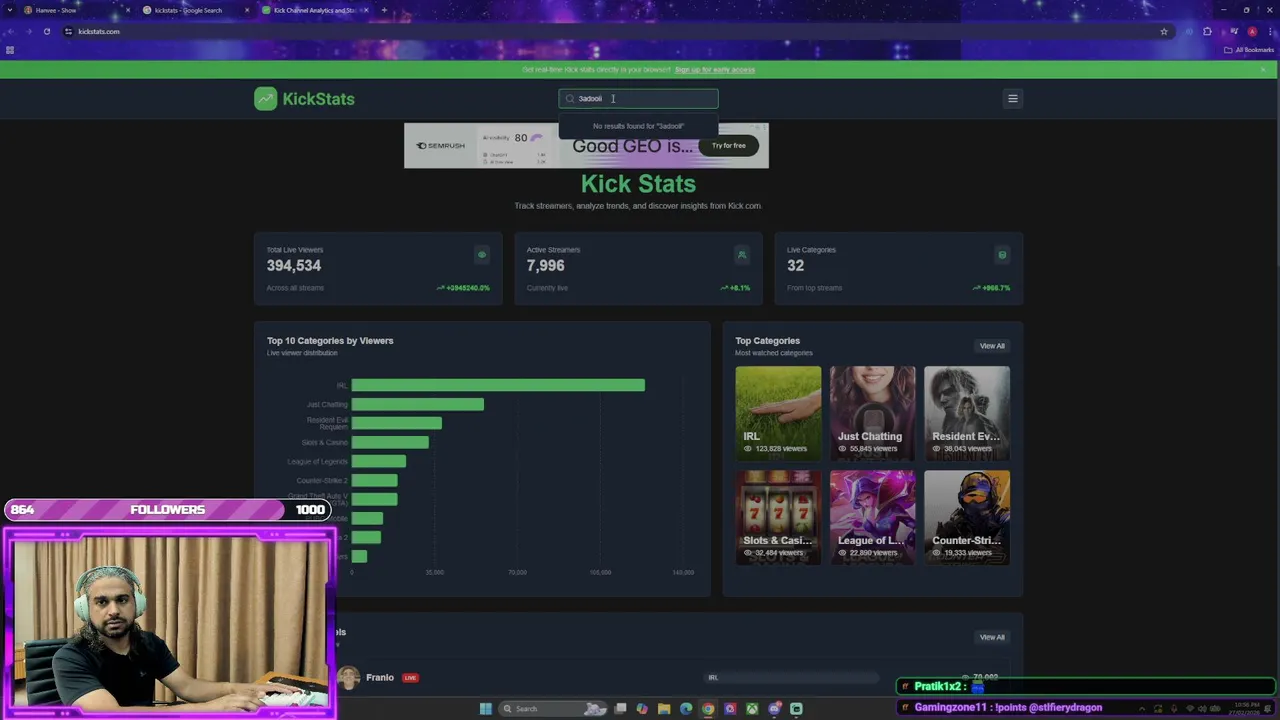
Task: Open Microsoft Edge from the taskbar
Action: tap(686, 709)
